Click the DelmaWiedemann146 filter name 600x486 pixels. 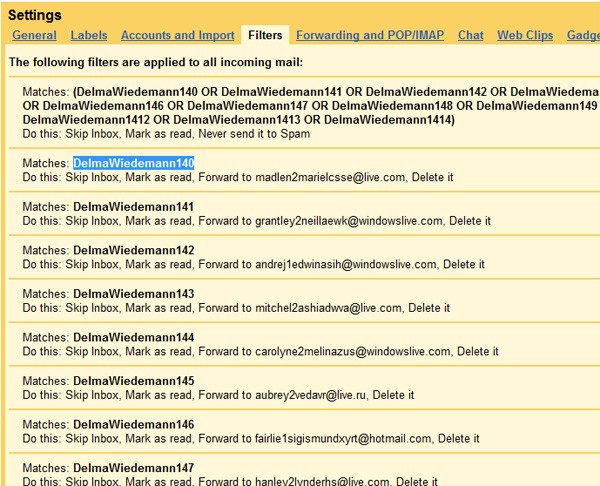pyautogui.click(x=133, y=425)
